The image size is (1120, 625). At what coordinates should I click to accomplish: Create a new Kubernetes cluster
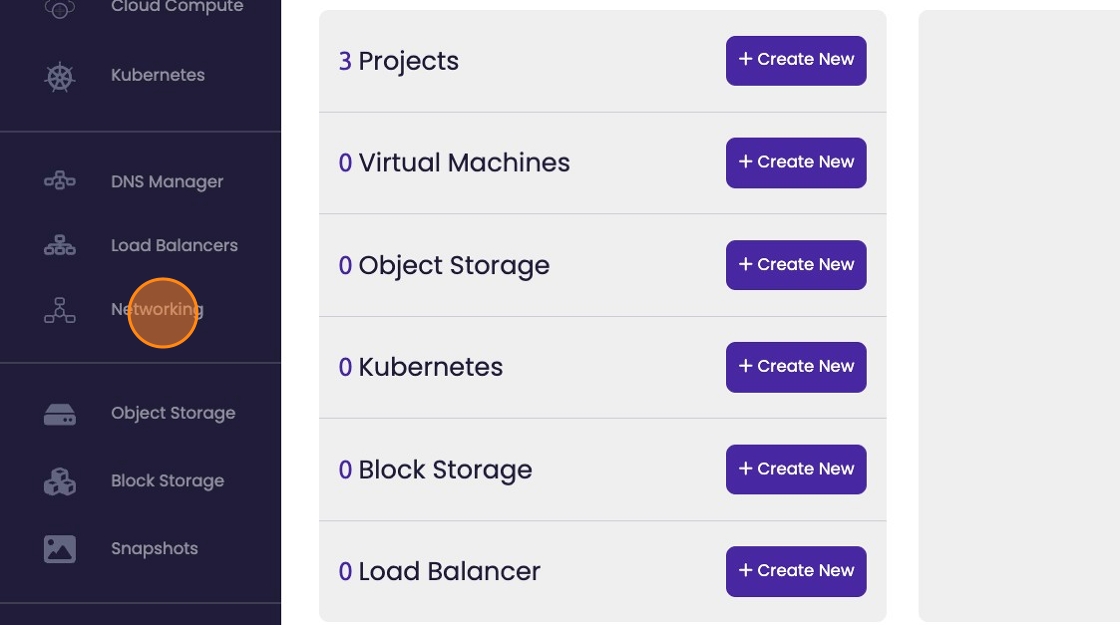(x=796, y=367)
